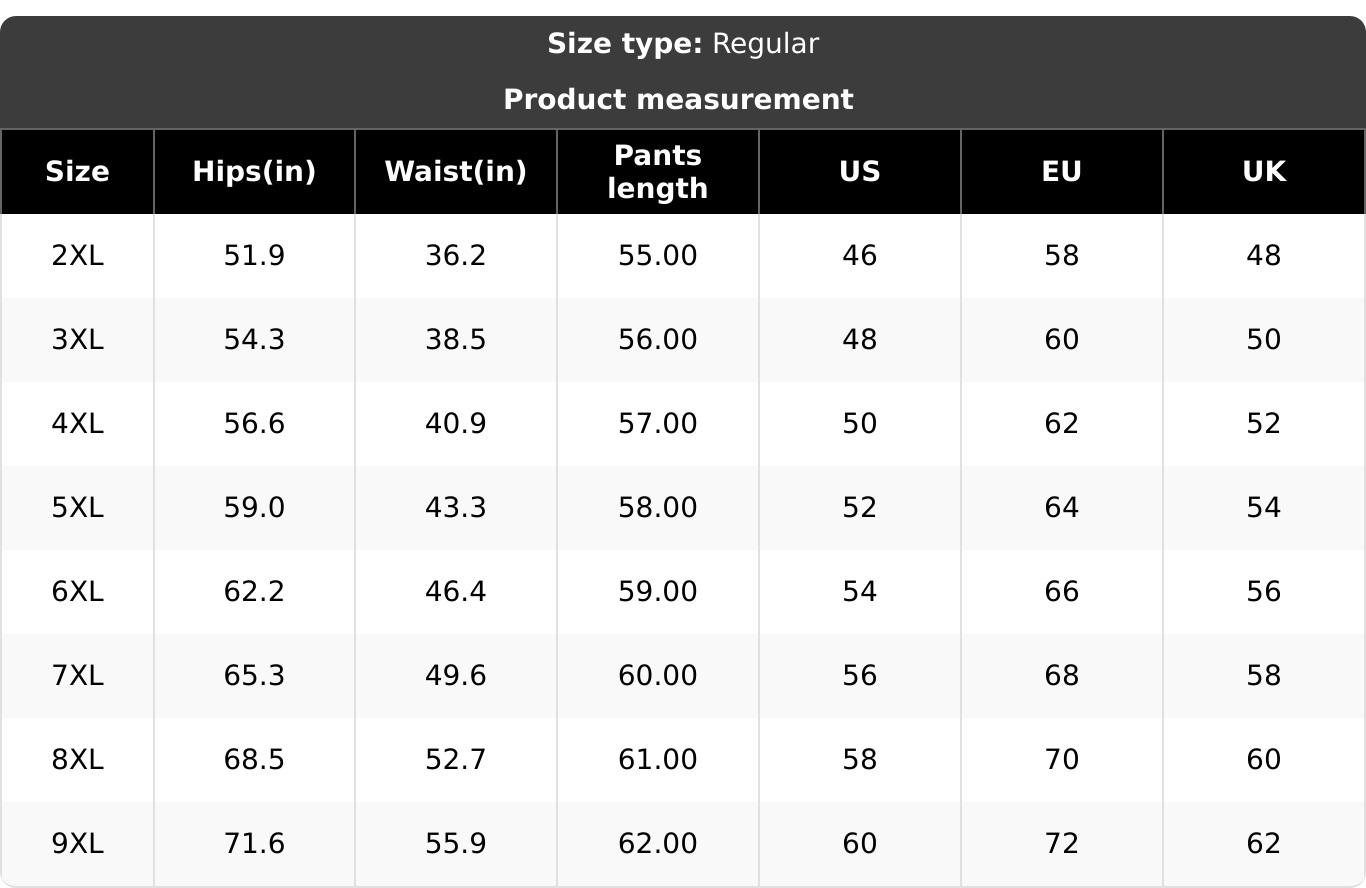Click the 8XL size cell
Screen dimensions: 1366x888
coord(77,760)
